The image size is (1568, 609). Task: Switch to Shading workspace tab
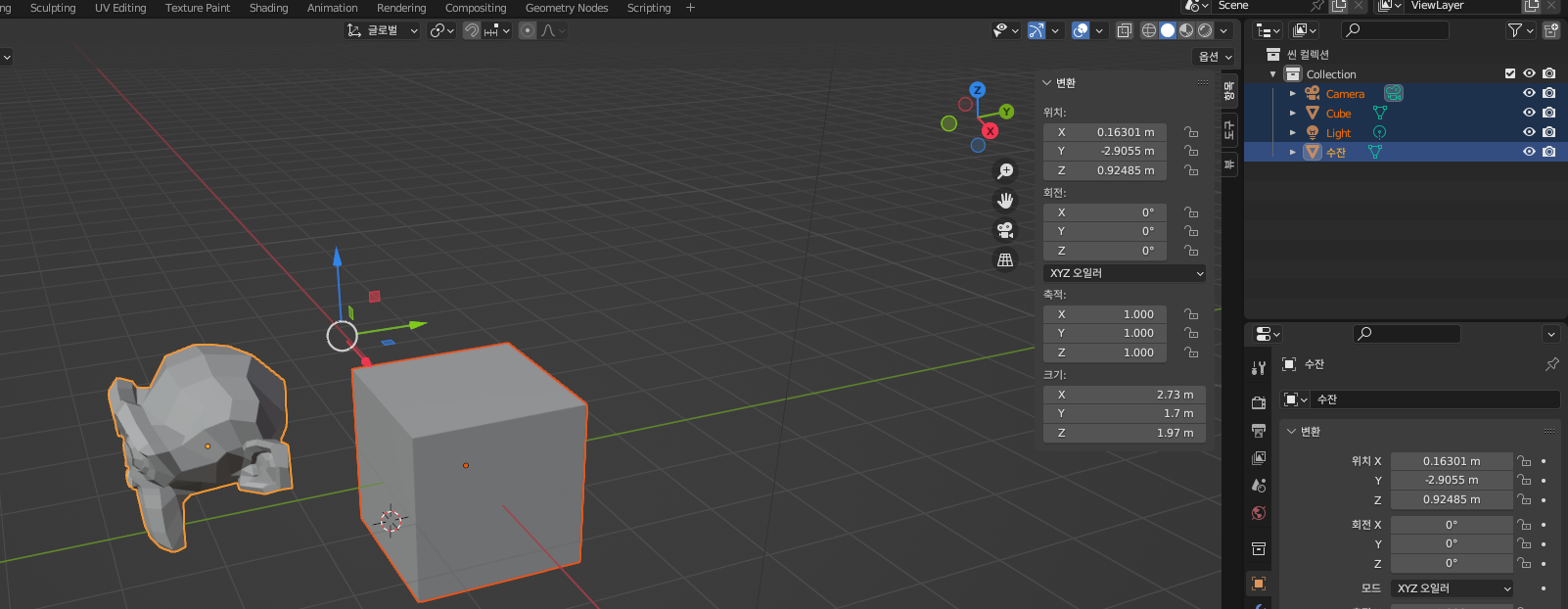click(x=269, y=8)
